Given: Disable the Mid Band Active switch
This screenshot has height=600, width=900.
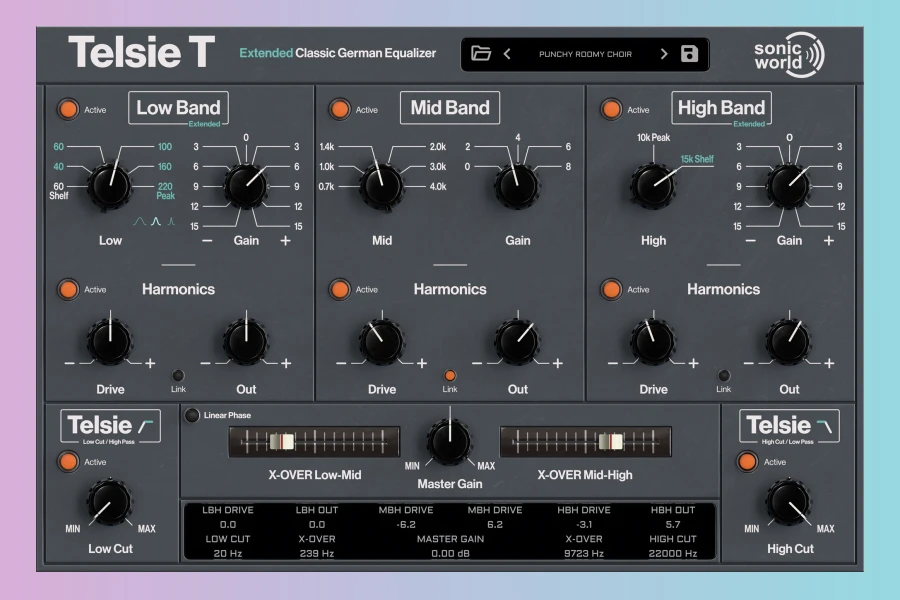Looking at the screenshot, I should pyautogui.click(x=340, y=109).
